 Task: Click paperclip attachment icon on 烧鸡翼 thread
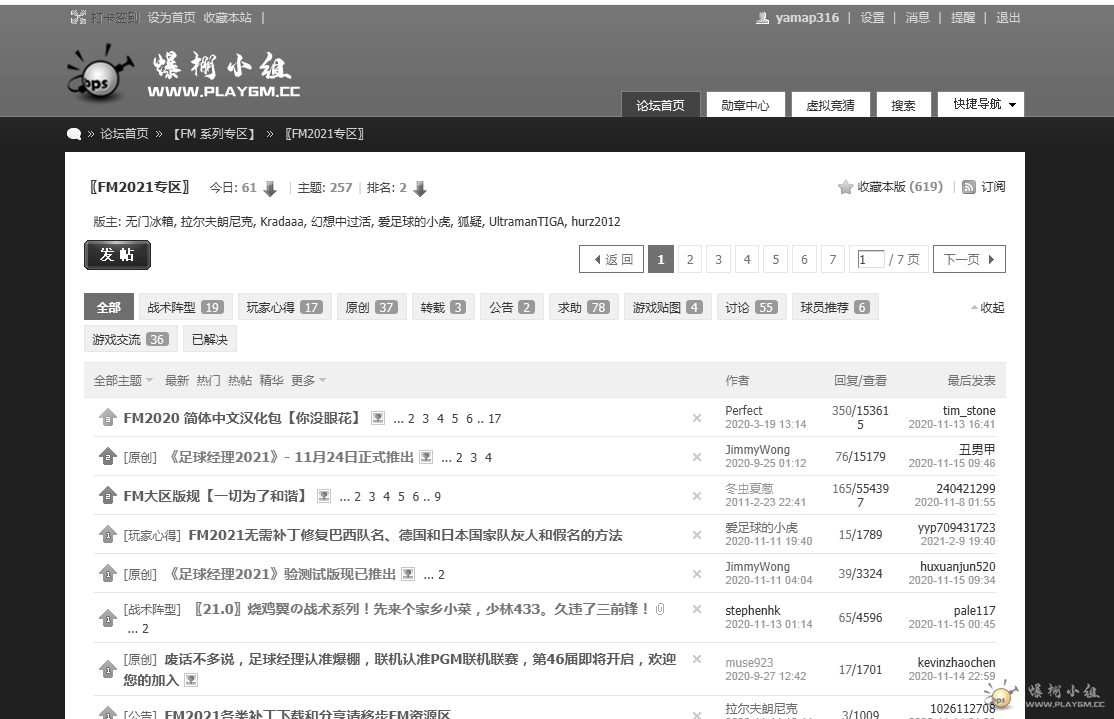660,609
